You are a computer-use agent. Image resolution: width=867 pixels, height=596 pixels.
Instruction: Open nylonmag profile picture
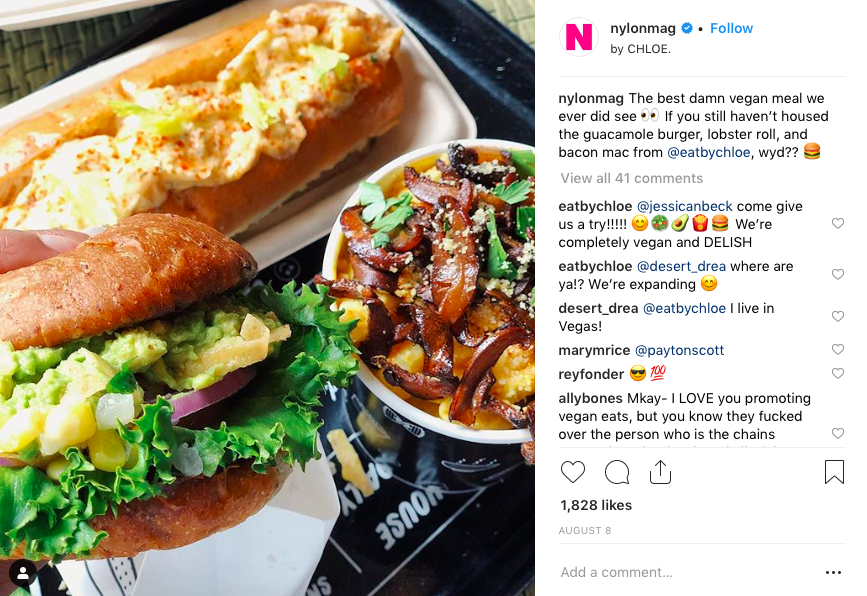(x=578, y=37)
